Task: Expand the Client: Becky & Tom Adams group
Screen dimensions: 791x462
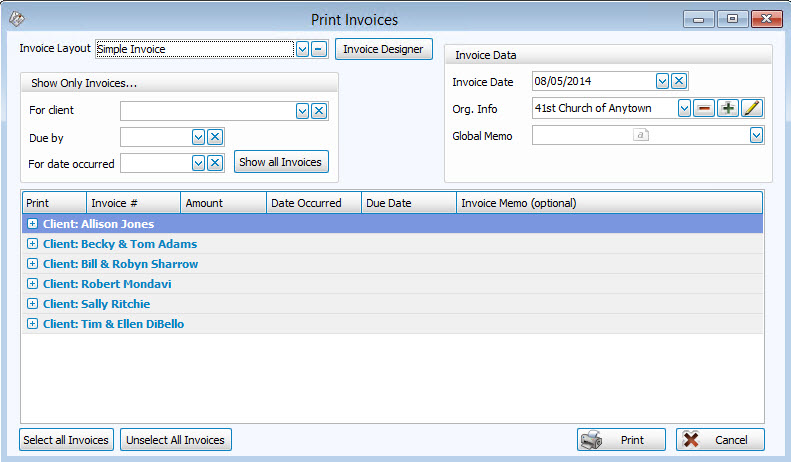Action: pos(33,244)
